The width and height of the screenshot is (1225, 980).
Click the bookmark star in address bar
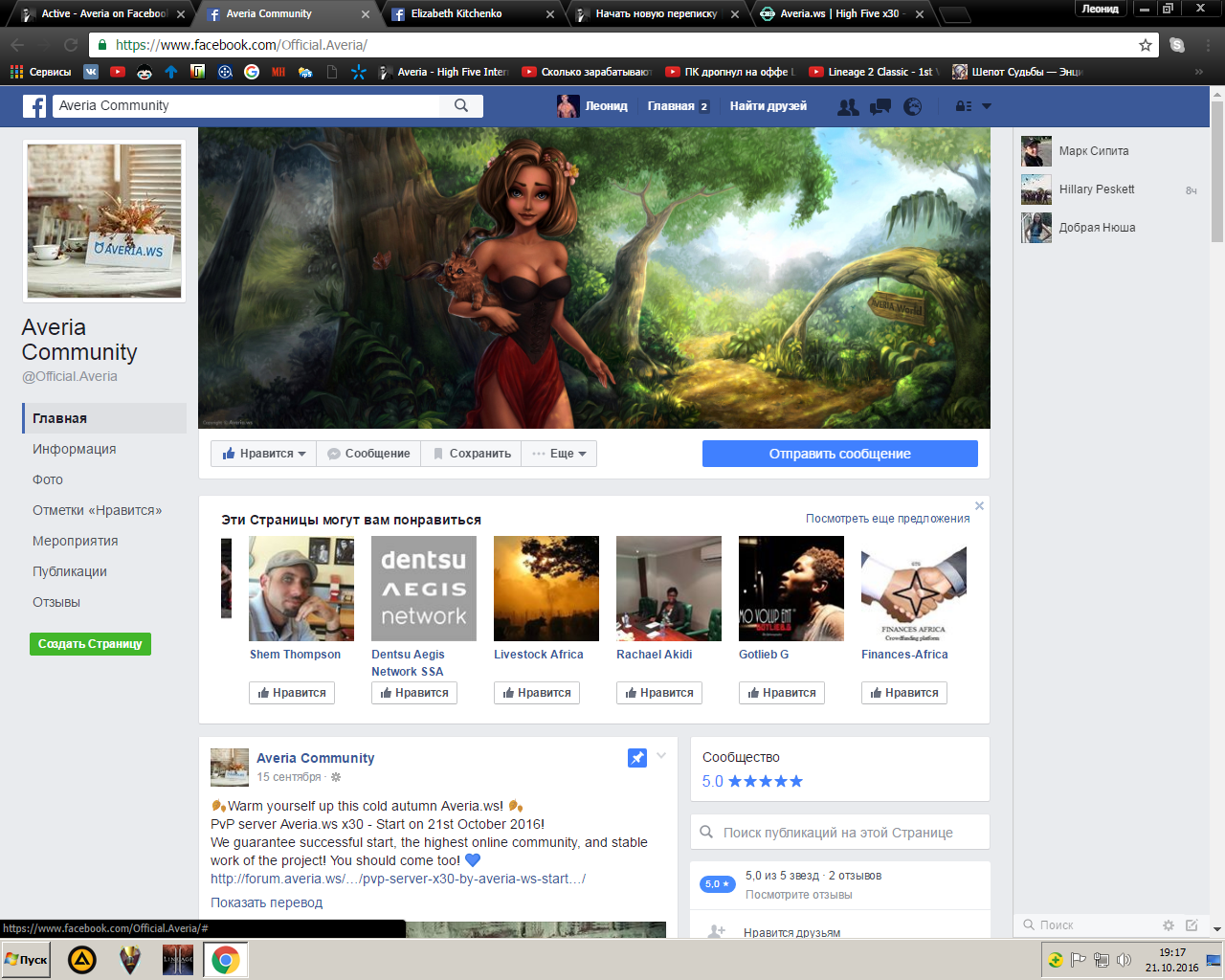[1146, 45]
